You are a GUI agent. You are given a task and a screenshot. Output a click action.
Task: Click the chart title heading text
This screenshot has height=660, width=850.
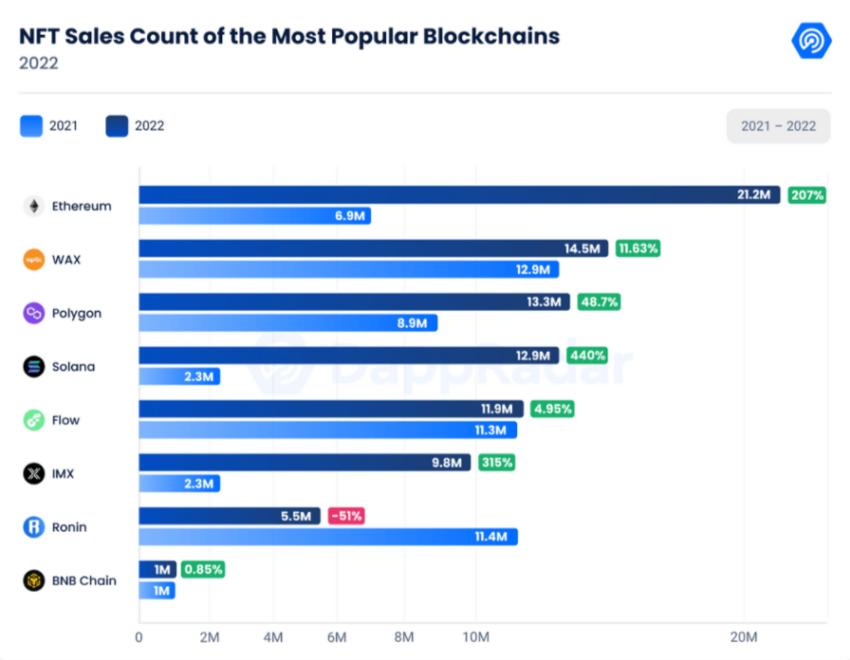coord(290,36)
